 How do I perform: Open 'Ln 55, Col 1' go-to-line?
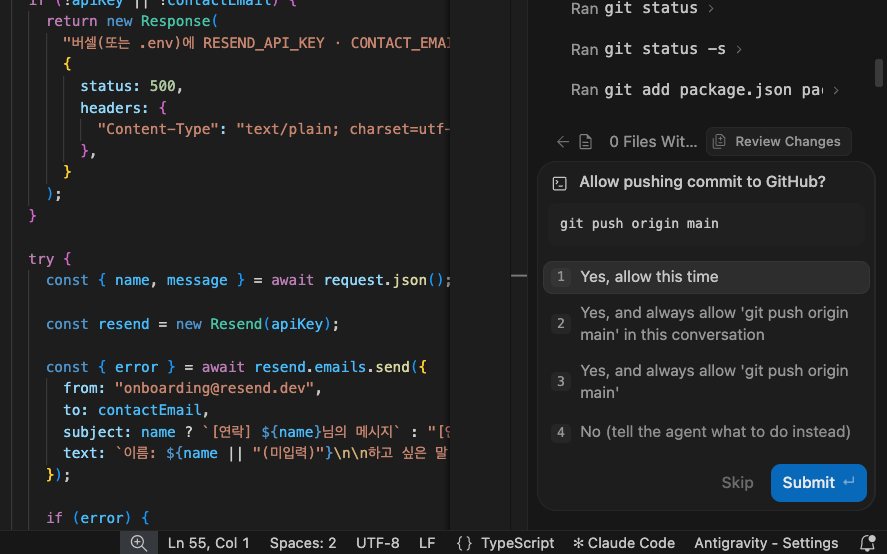click(x=208, y=543)
